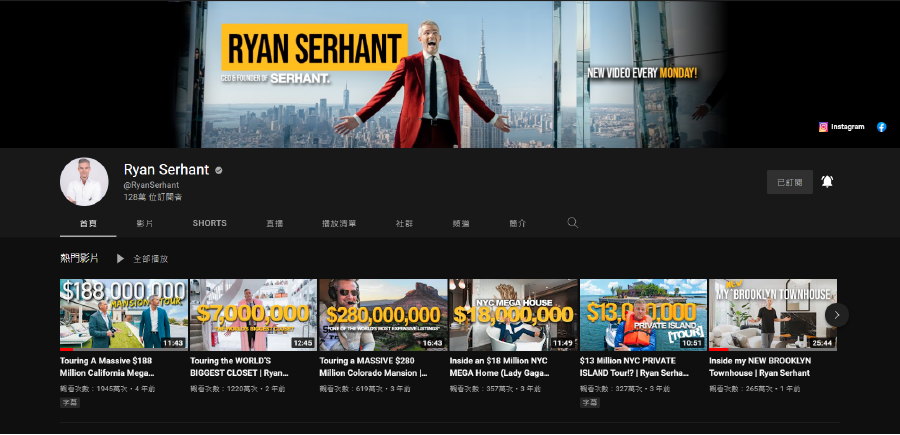Click the 128萬 位訂閱者 subscriber count
This screenshot has height=435, width=900.
click(x=153, y=197)
